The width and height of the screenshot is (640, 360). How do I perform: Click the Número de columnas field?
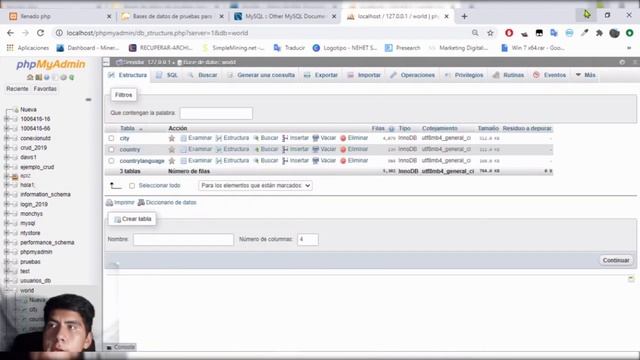(308, 240)
